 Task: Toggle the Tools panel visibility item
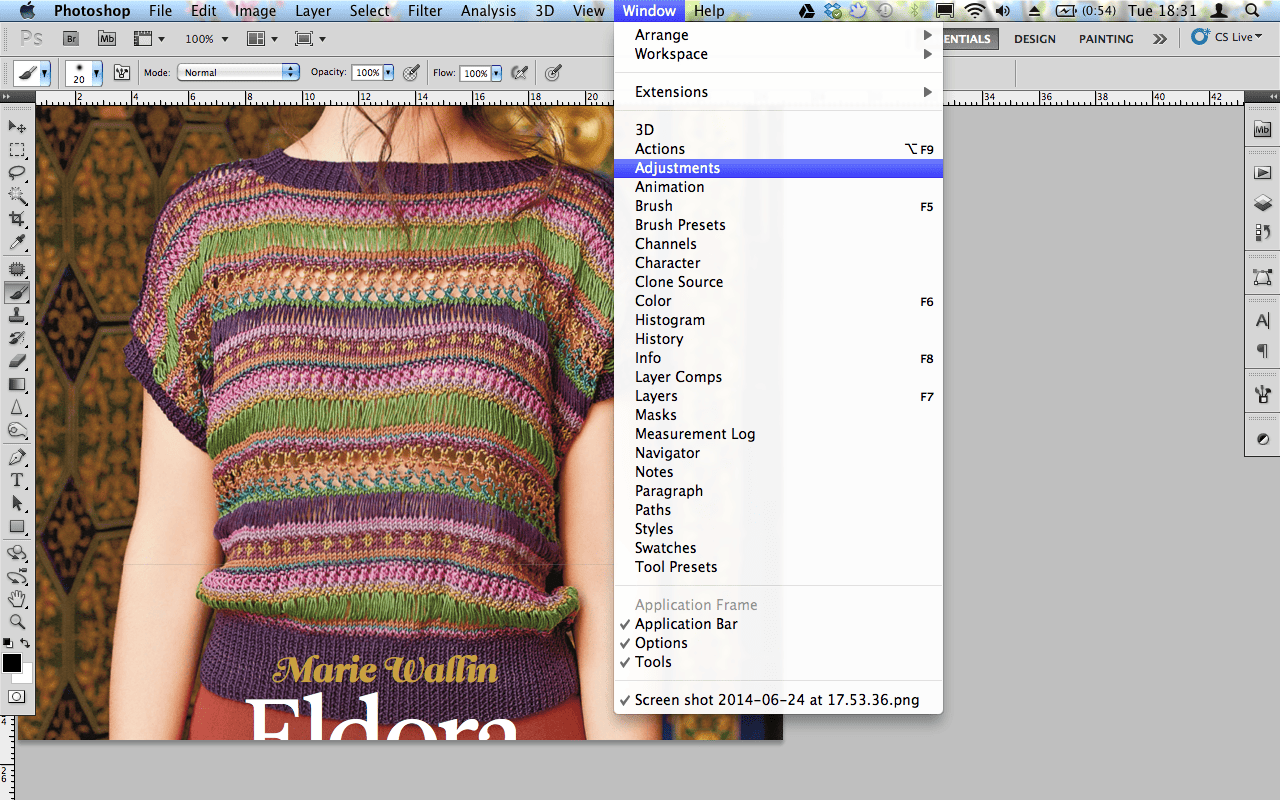pyautogui.click(x=778, y=662)
